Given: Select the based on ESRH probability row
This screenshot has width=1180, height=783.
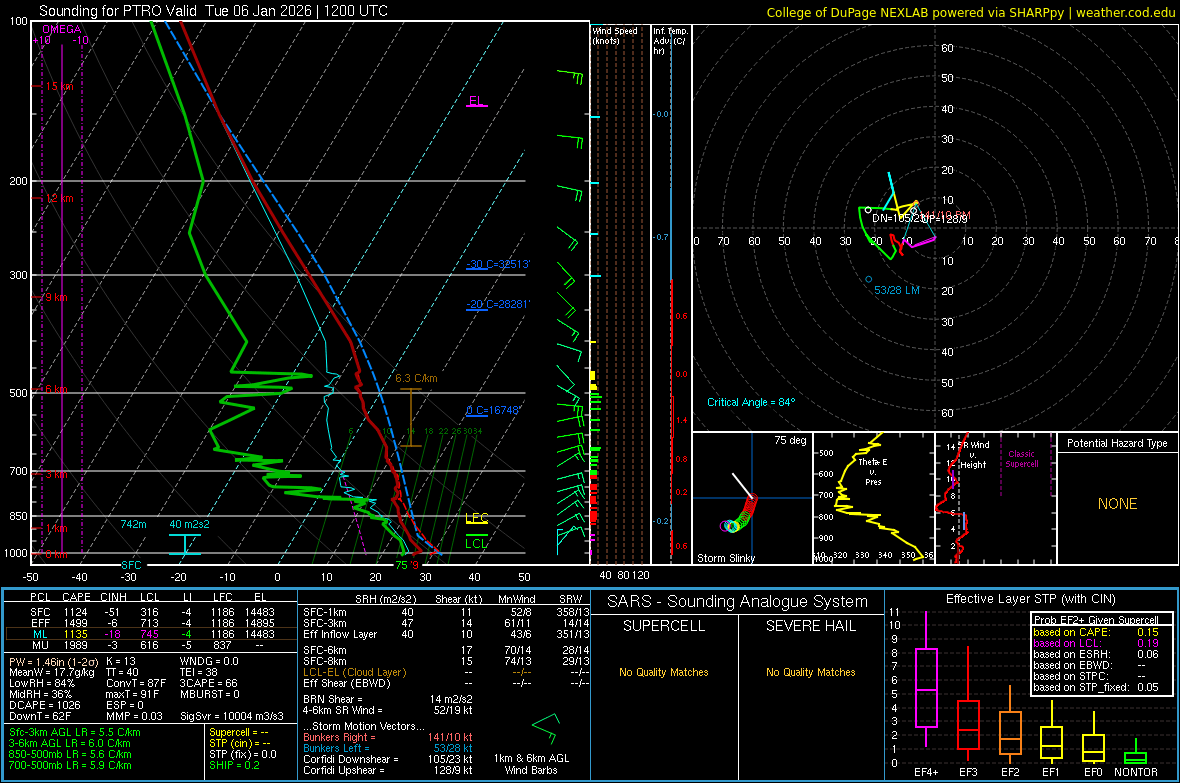Looking at the screenshot, I should coord(1096,654).
